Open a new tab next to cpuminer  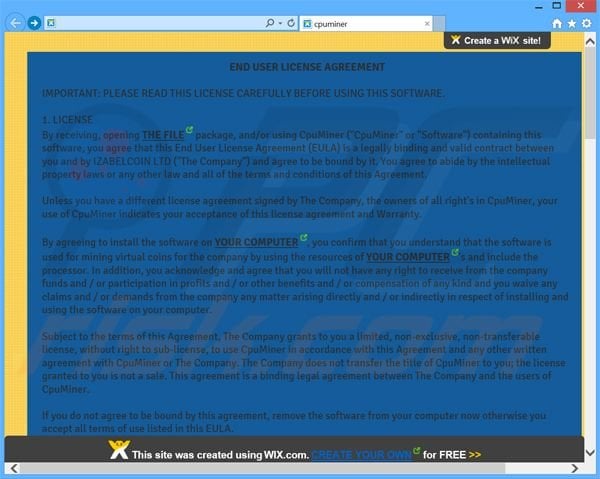pyautogui.click(x=439, y=24)
